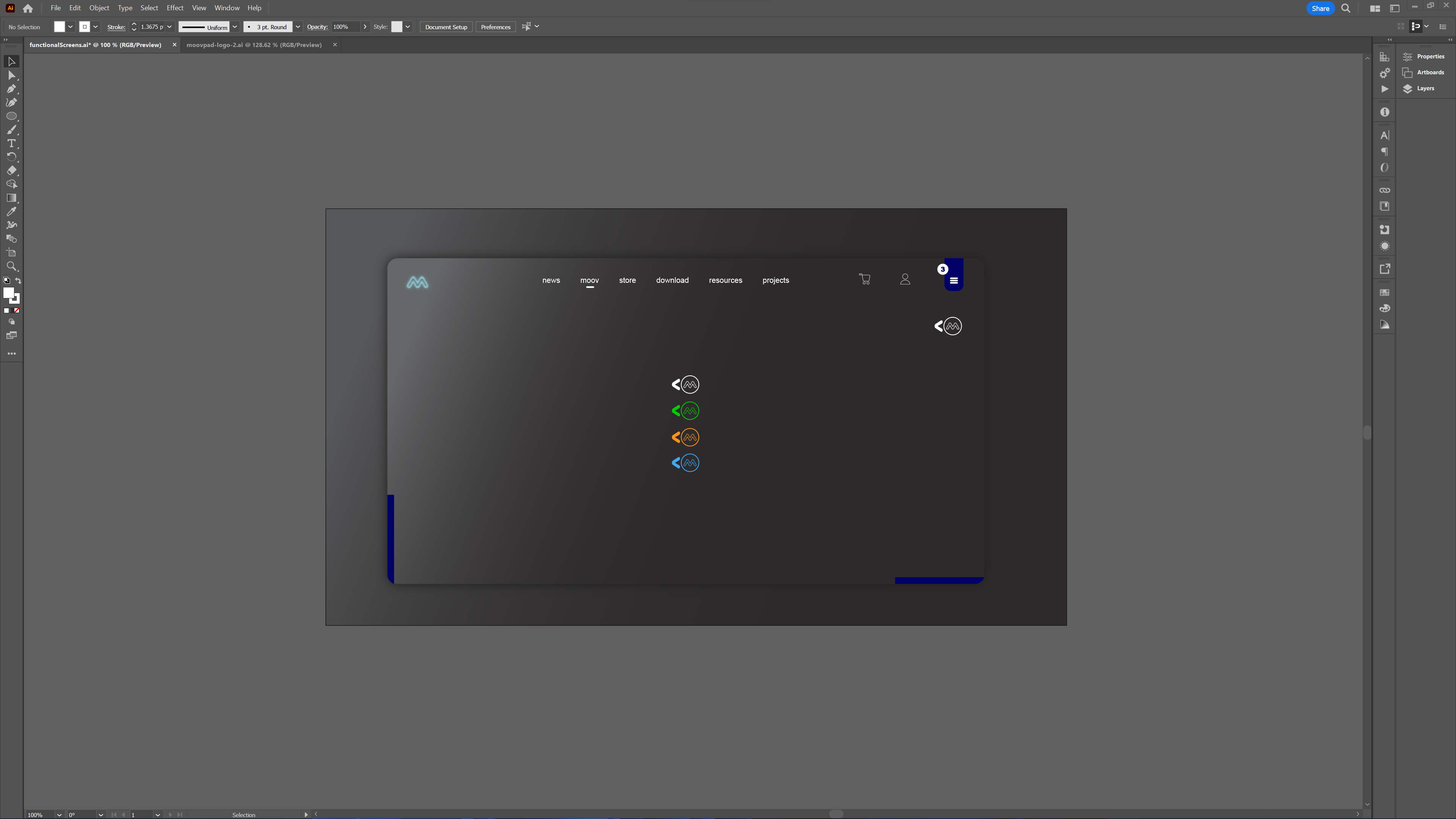Select the Pen tool
This screenshot has width=1456, height=819.
[11, 89]
